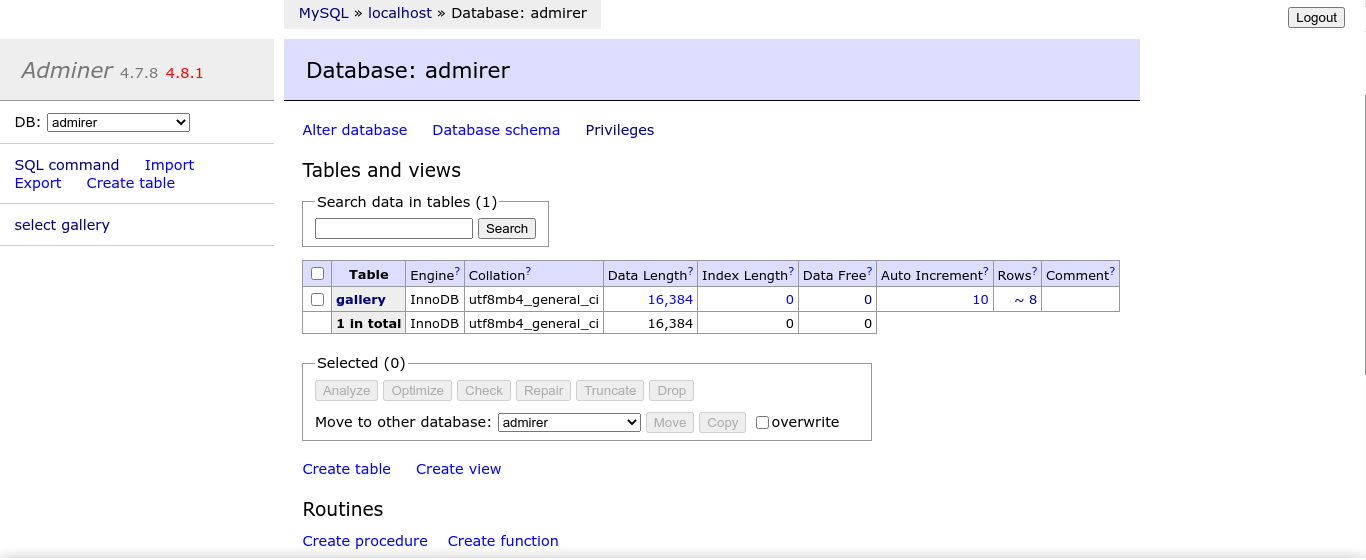Click the help mark beside Collation header
Viewport: 1366px width, 560px height.
tap(528, 271)
